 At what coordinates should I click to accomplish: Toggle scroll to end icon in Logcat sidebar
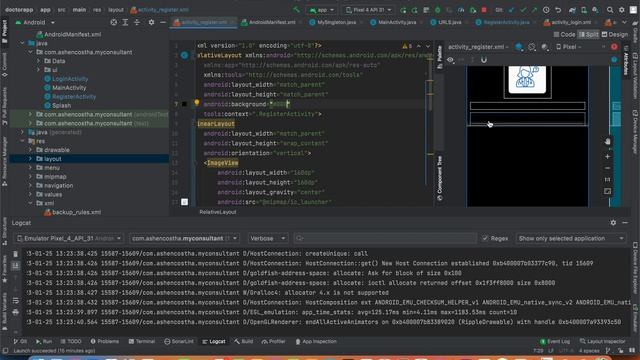(x=16, y=266)
